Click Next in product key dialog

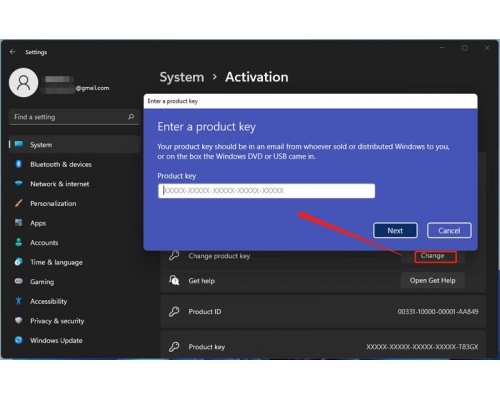click(x=395, y=230)
